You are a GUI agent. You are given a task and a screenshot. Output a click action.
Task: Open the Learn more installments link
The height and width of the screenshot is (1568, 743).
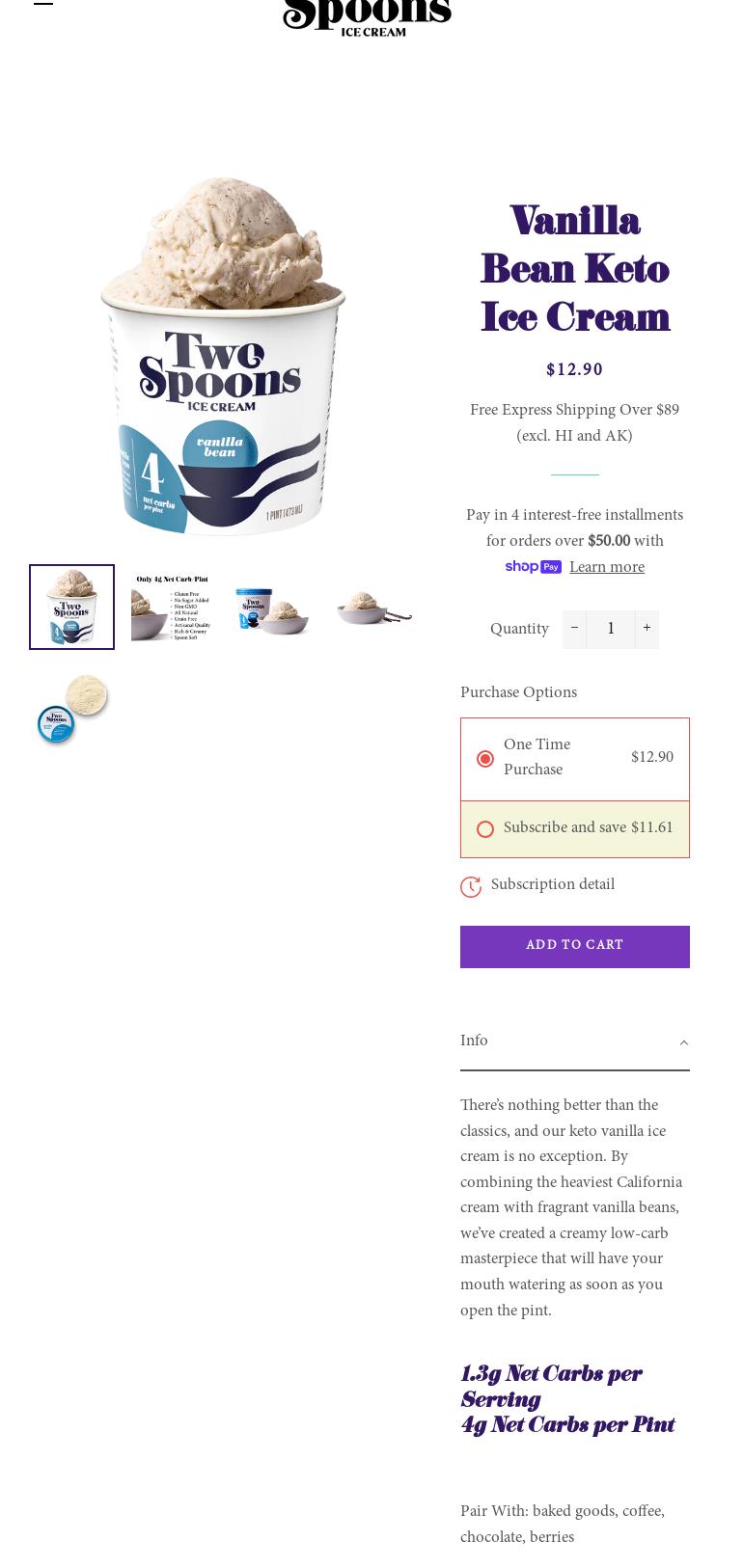tap(607, 567)
